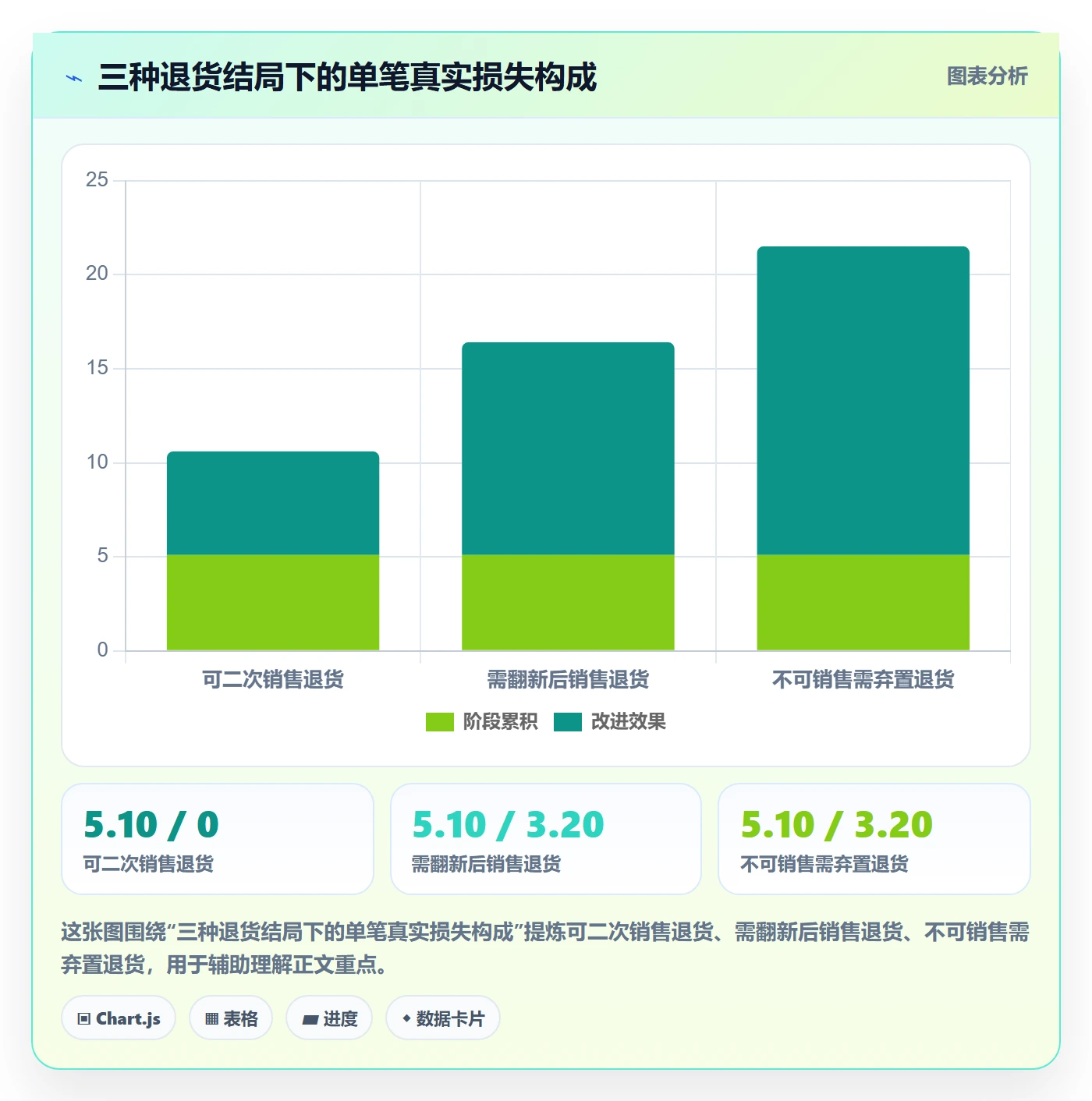Click the y-axis tick value 15

[x=97, y=368]
